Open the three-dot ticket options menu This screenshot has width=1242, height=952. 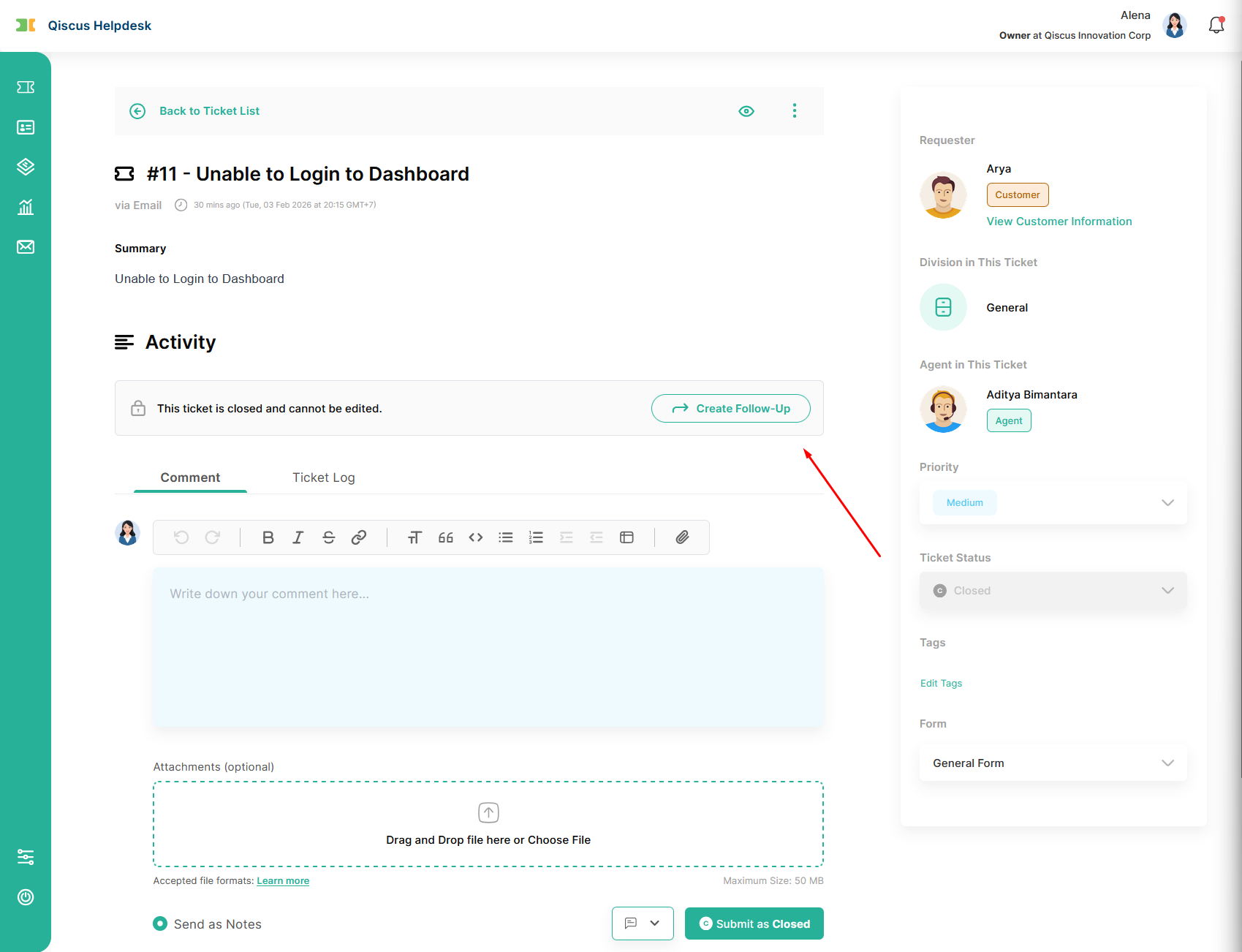point(795,111)
